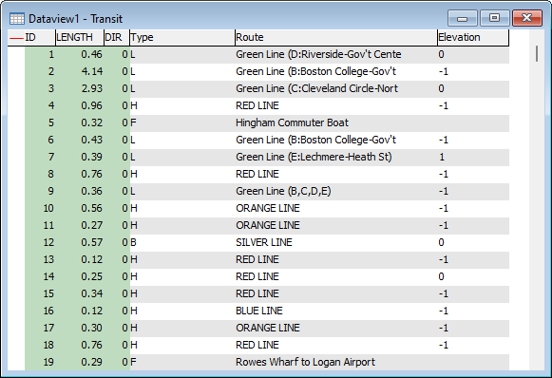Click BLUE LINE route cell
This screenshot has width=552, height=378.
[336, 311]
